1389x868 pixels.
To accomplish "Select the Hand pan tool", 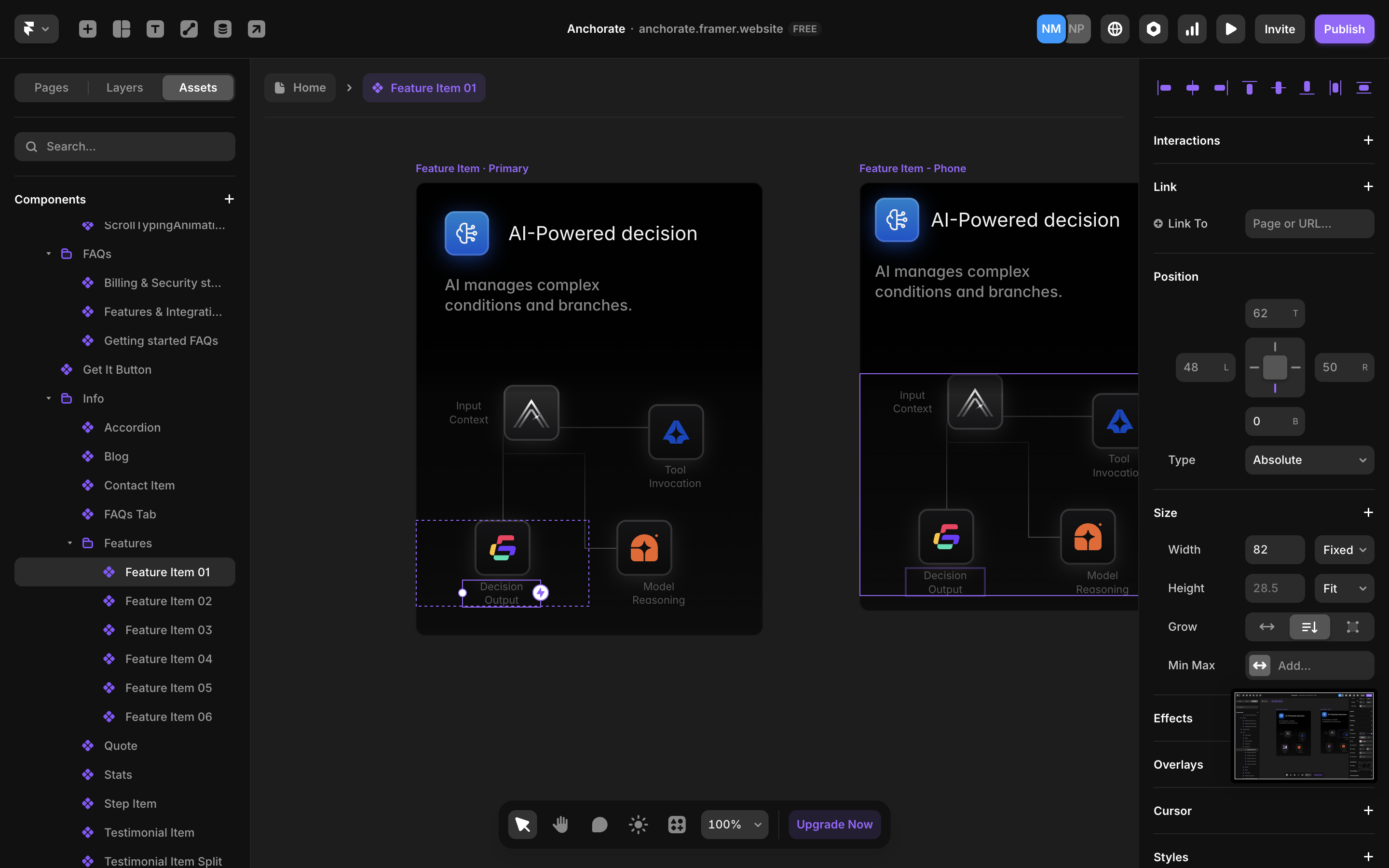I will (x=560, y=825).
